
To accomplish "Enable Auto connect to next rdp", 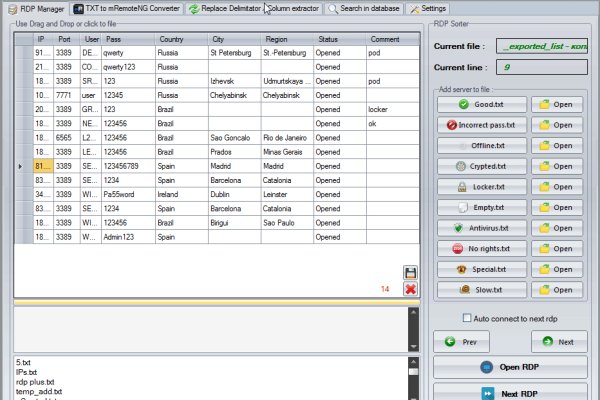I will point(466,318).
